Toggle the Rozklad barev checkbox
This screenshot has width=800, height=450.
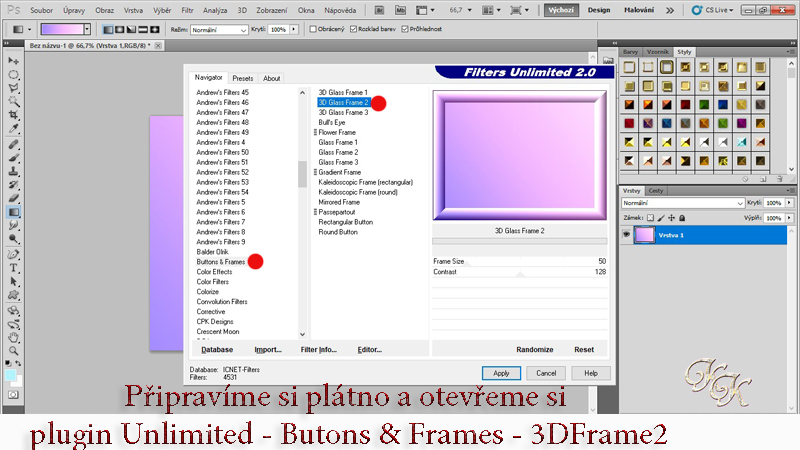coord(354,30)
